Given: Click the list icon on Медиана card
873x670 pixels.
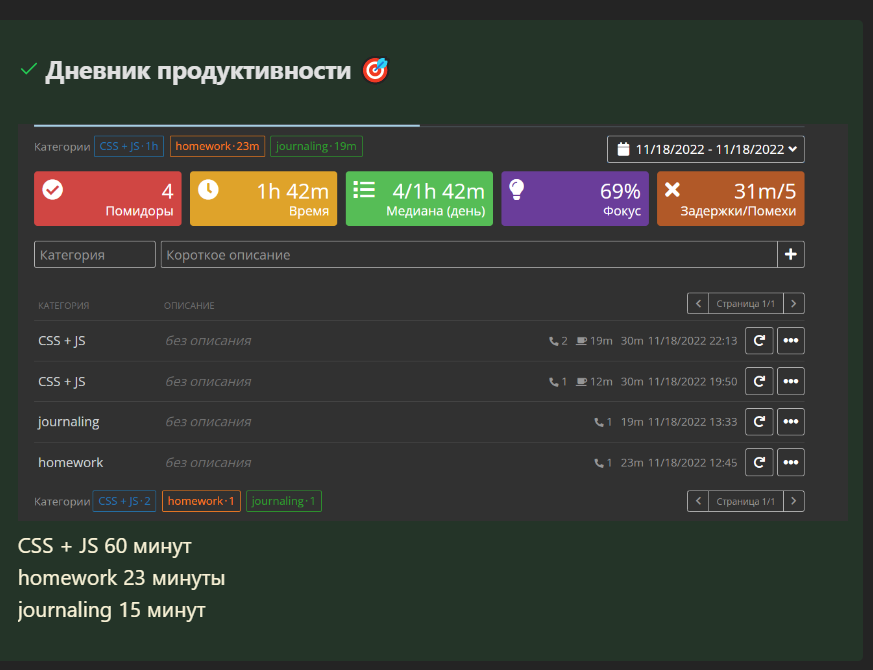Looking at the screenshot, I should pyautogui.click(x=364, y=189).
